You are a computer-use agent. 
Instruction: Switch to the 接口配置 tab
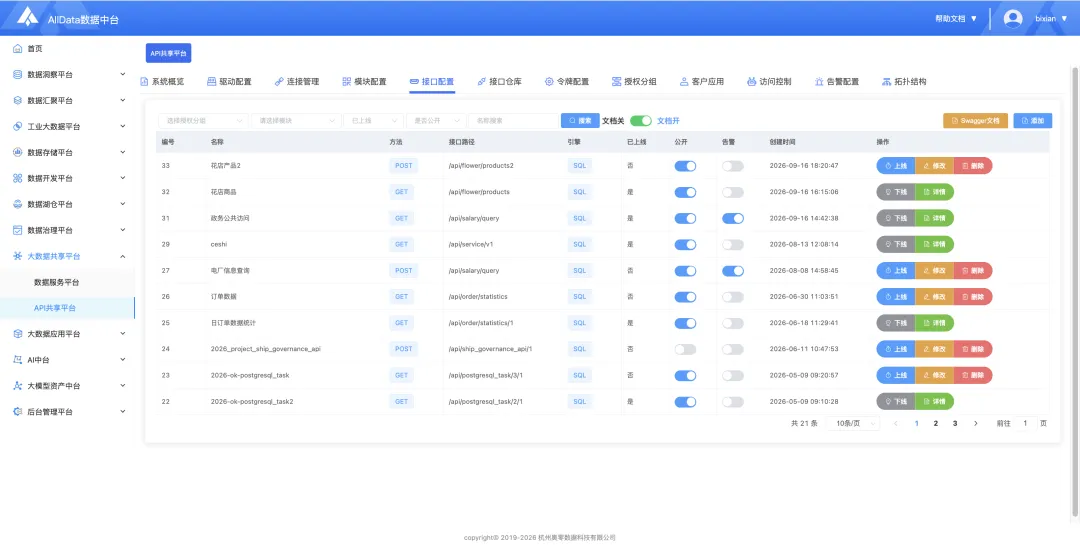[432, 81]
